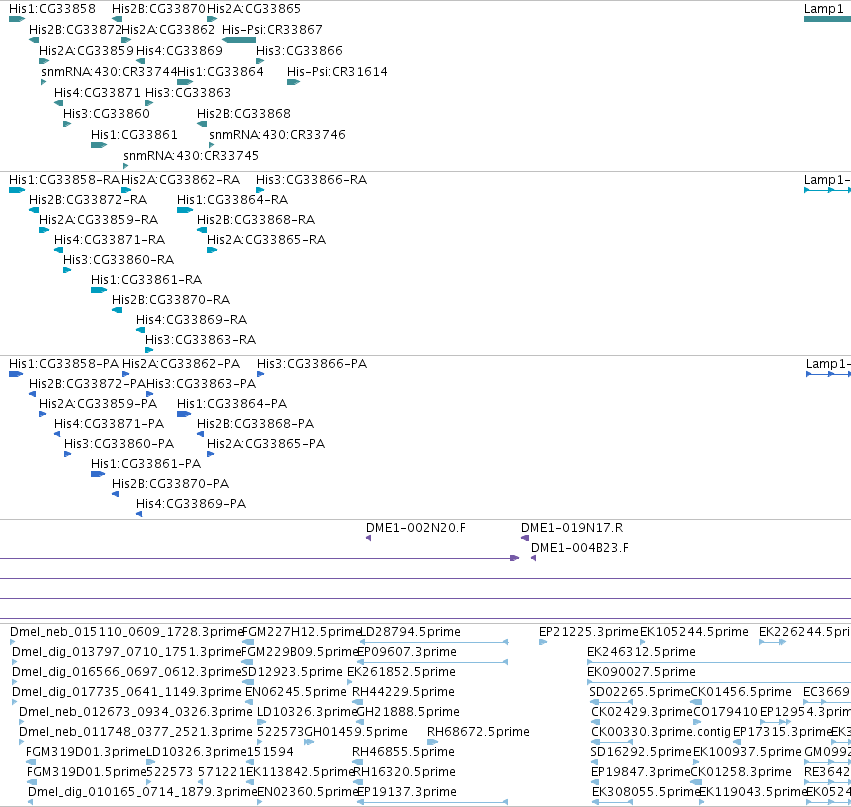Select the Lamp1 gene feature bar
Image resolution: width=851 pixels, height=807 pixels.
(x=827, y=19)
